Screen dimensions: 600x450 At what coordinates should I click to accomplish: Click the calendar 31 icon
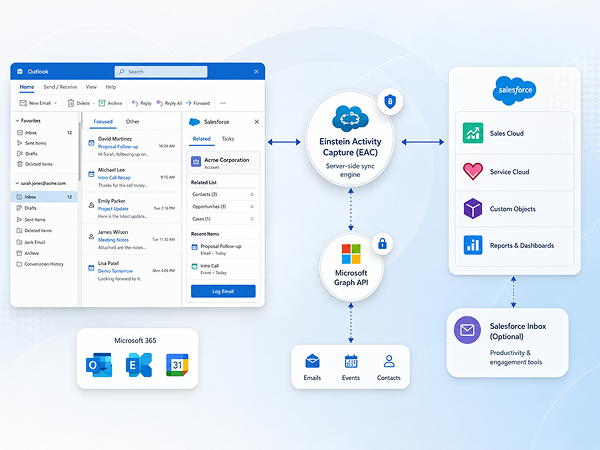click(177, 365)
